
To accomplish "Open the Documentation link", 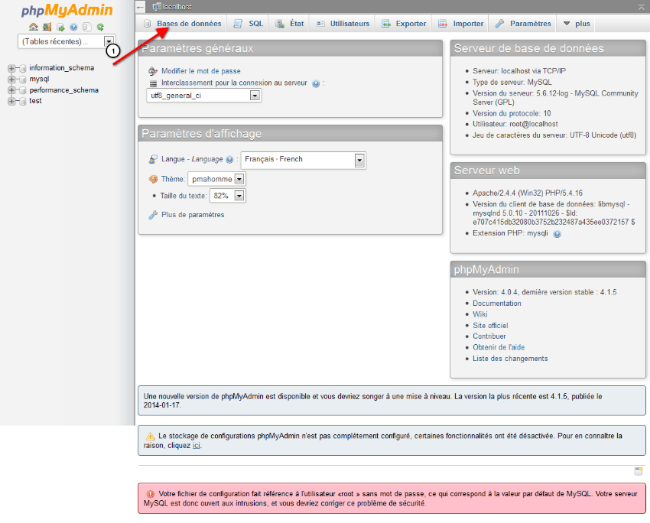I will click(497, 303).
